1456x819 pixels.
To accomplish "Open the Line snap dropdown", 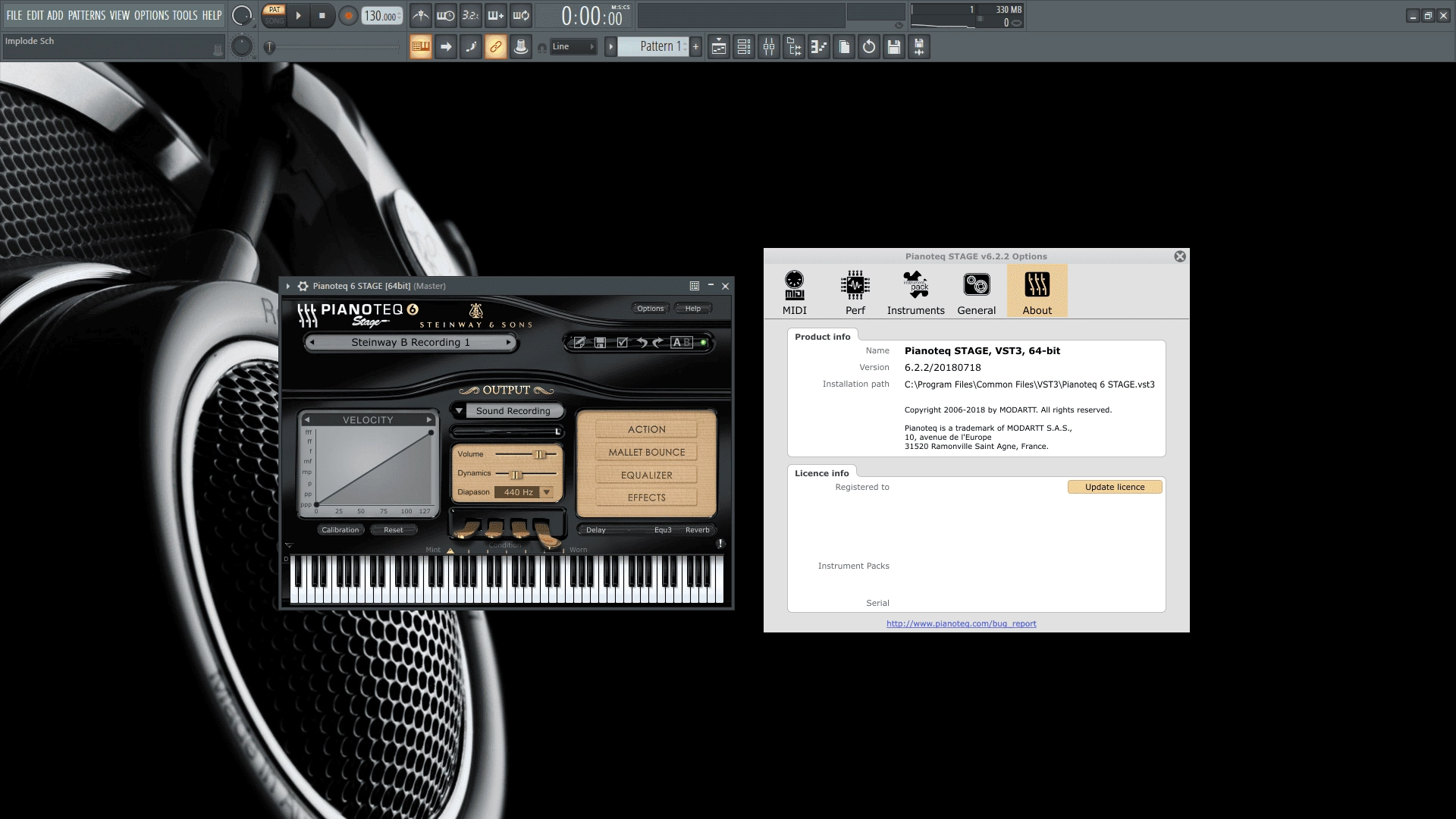I will pos(573,47).
